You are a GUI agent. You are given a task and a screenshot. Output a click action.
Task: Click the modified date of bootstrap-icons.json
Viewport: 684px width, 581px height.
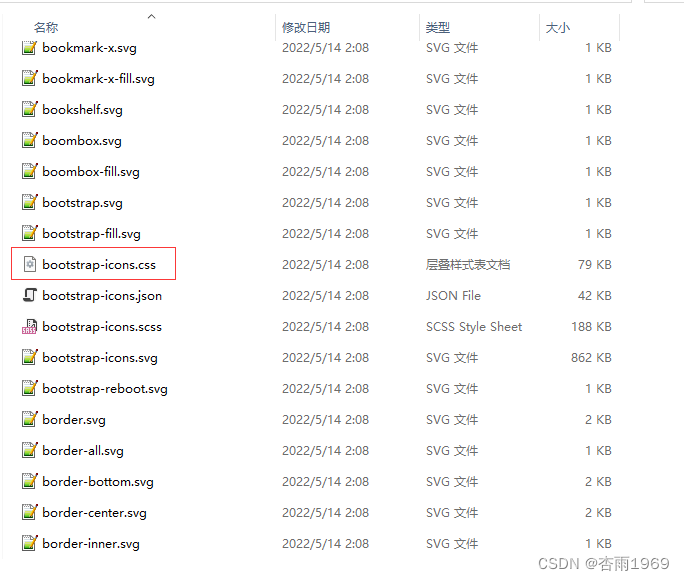(325, 295)
